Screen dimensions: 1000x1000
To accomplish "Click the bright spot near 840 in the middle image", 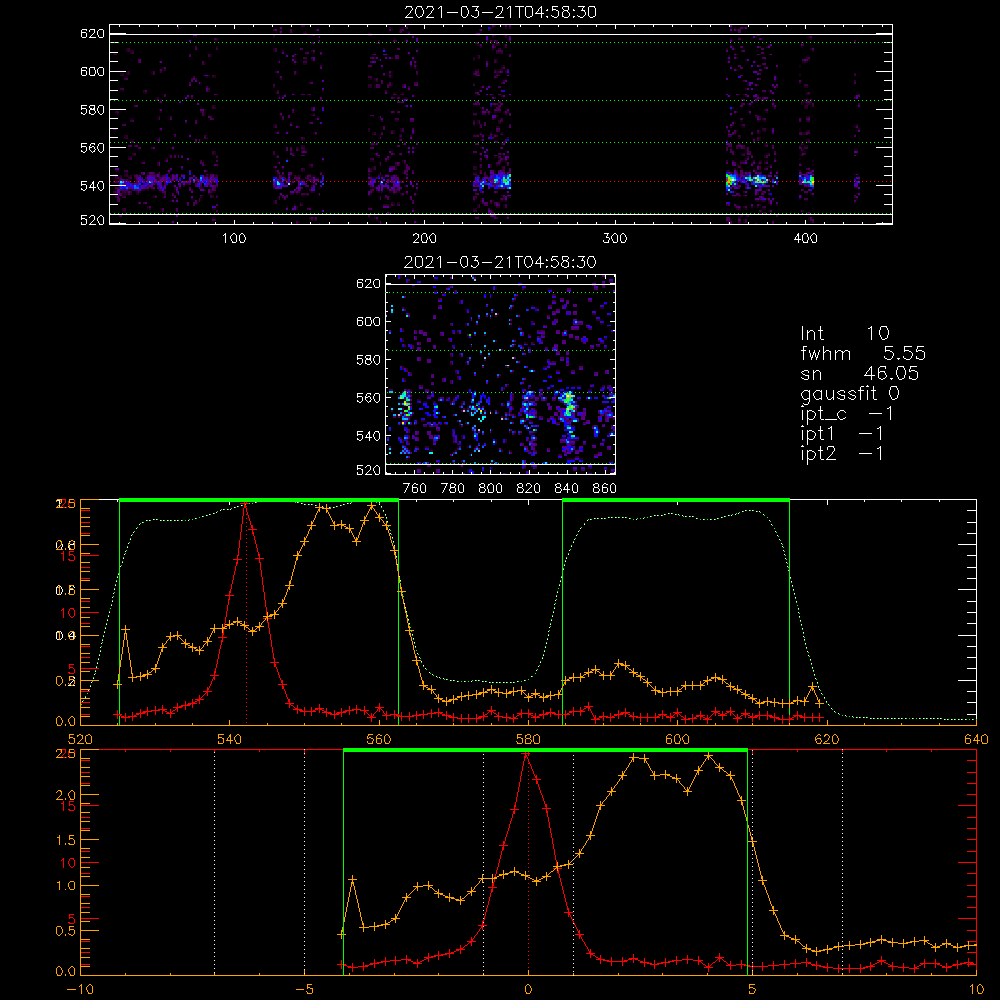I will pyautogui.click(x=568, y=406).
